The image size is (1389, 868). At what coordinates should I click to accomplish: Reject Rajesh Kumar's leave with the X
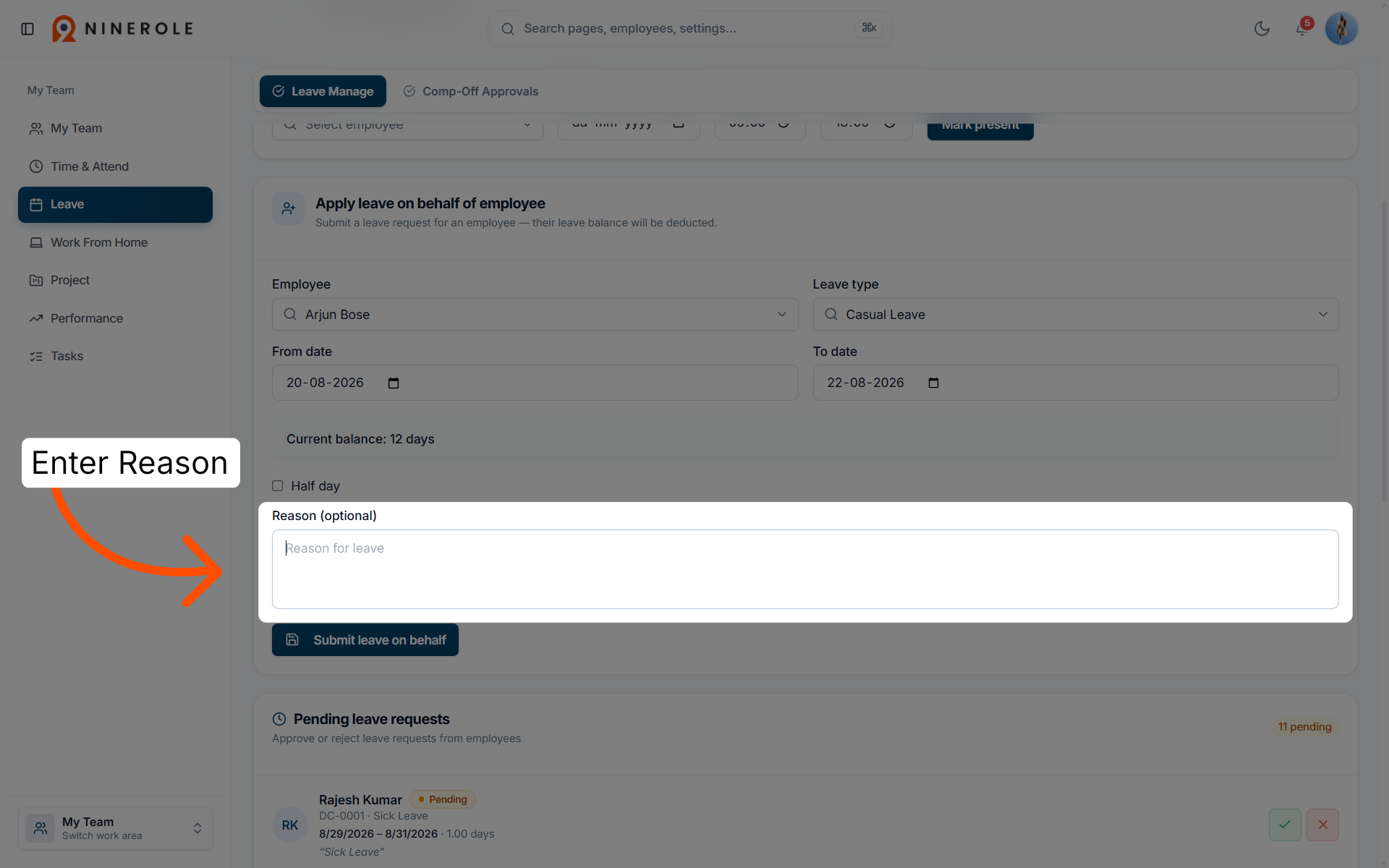(x=1322, y=825)
